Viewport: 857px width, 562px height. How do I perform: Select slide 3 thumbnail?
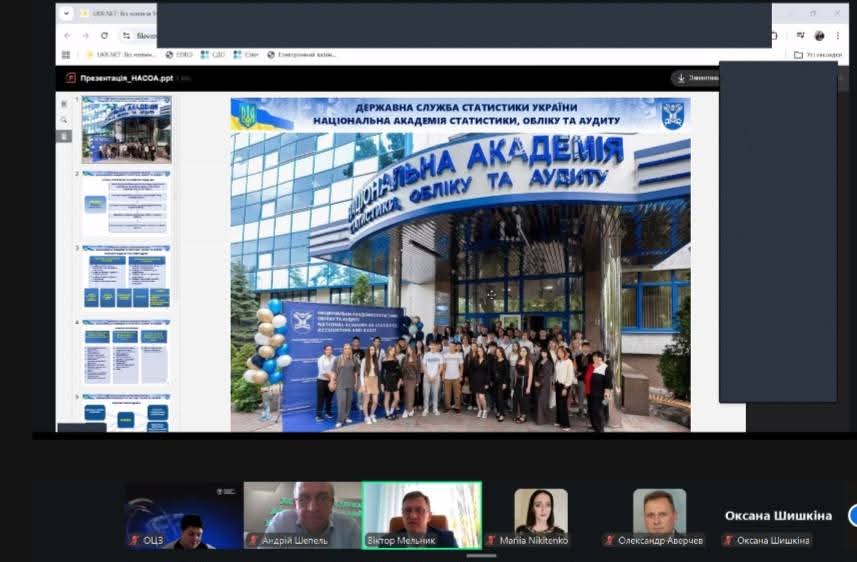126,277
